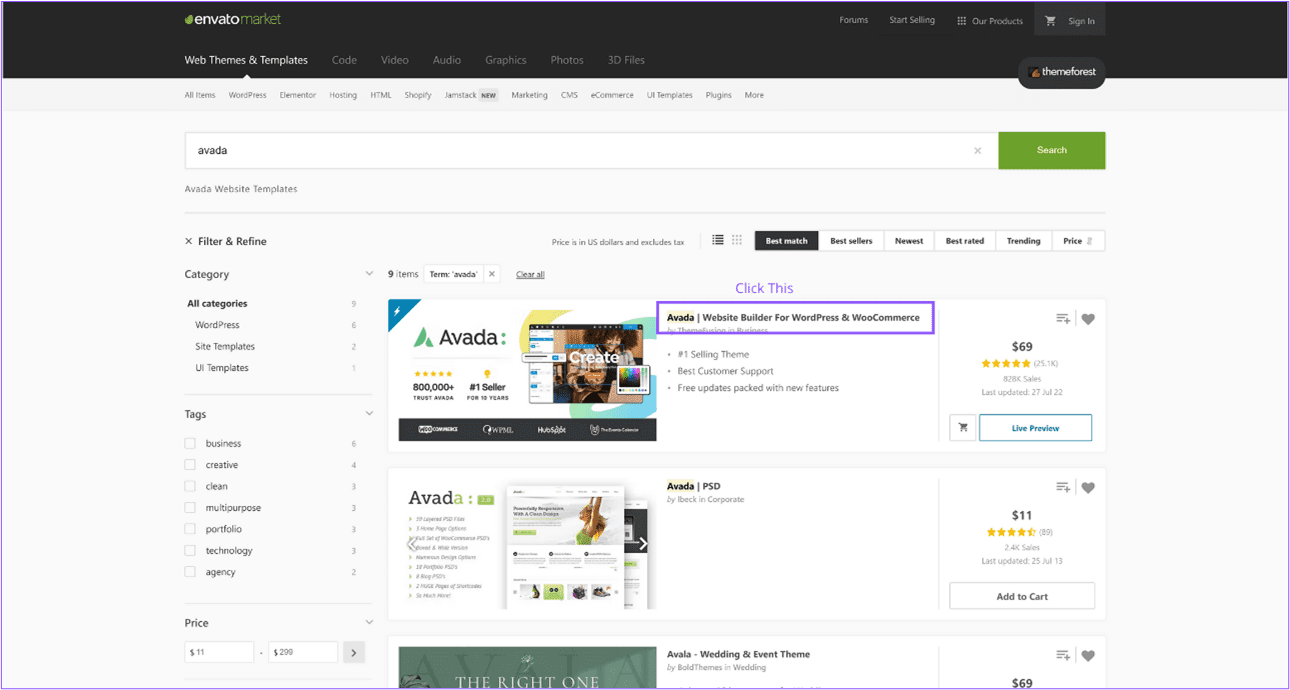Image resolution: width=1290 pixels, height=690 pixels.
Task: Switch to the Video tab
Action: tap(395, 60)
